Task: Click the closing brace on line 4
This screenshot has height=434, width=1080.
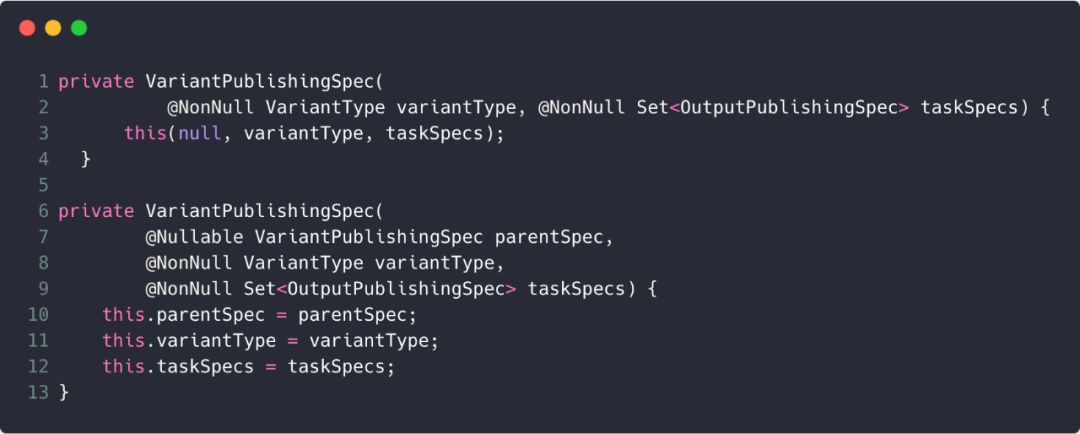Action: (86, 159)
